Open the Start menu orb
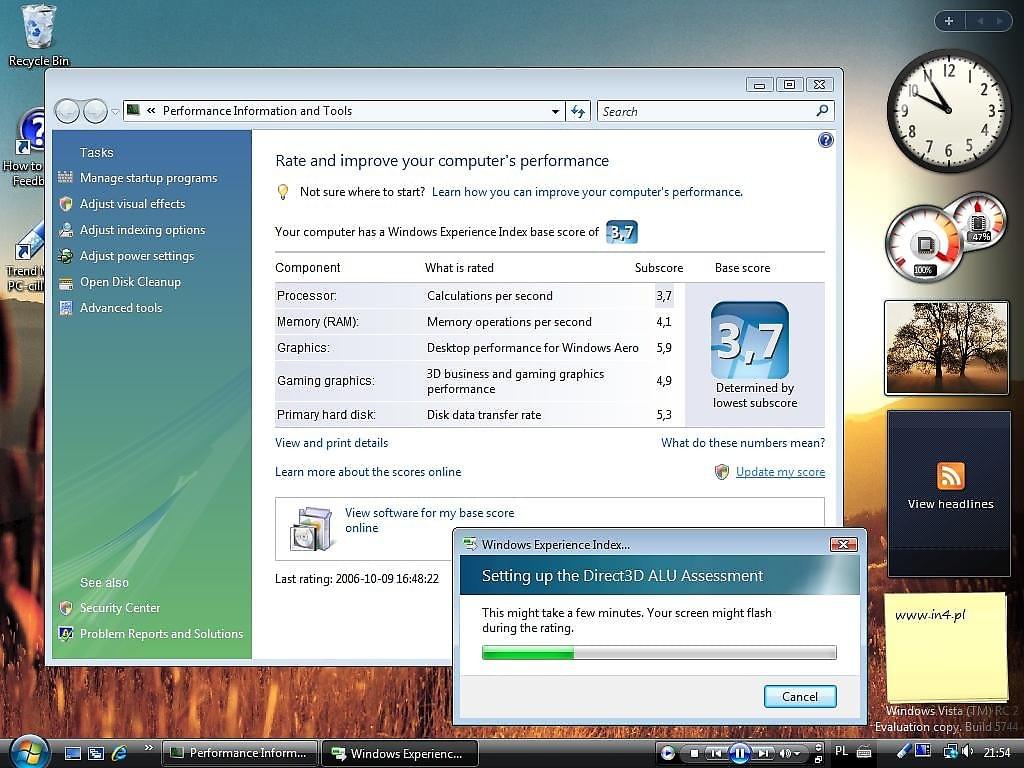 click(x=30, y=751)
